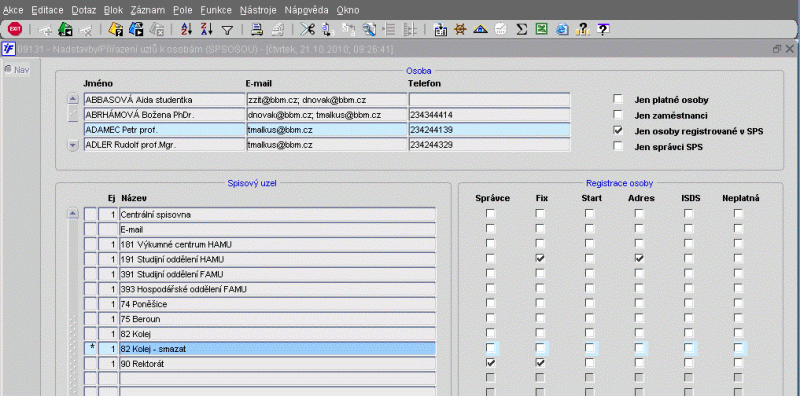The image size is (800, 396).
Task: Click phone field 234244139
Action: pos(489,130)
